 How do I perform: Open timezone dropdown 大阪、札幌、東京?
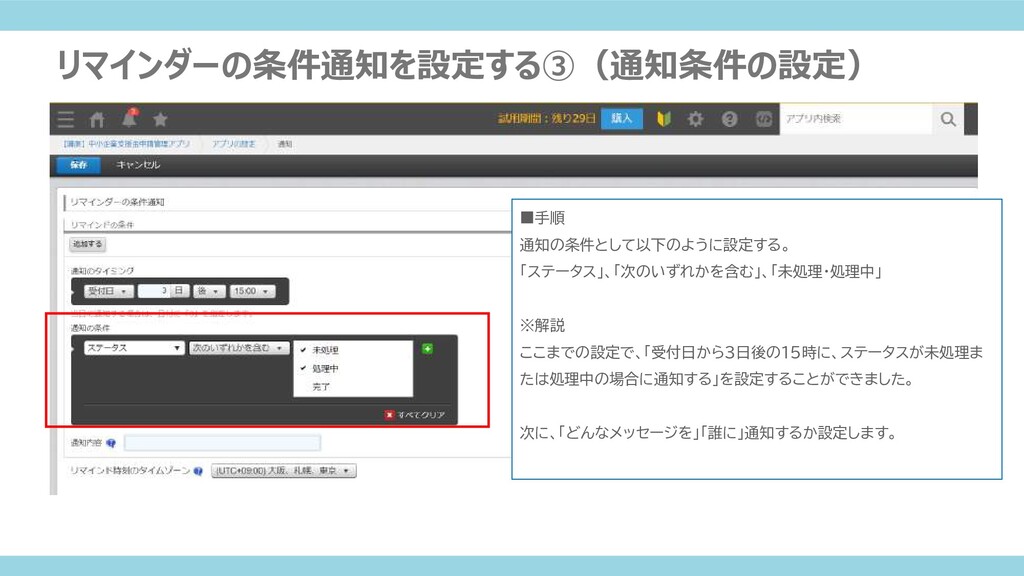284,471
